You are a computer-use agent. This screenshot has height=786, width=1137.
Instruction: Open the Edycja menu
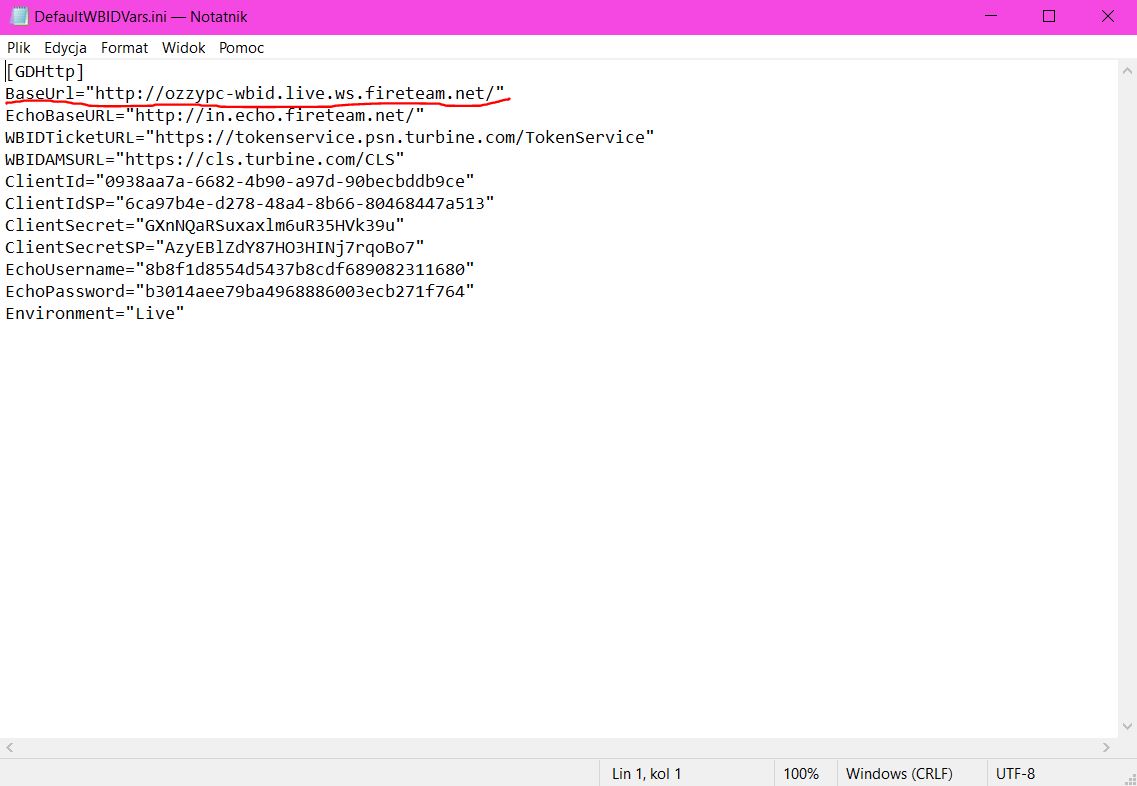65,48
